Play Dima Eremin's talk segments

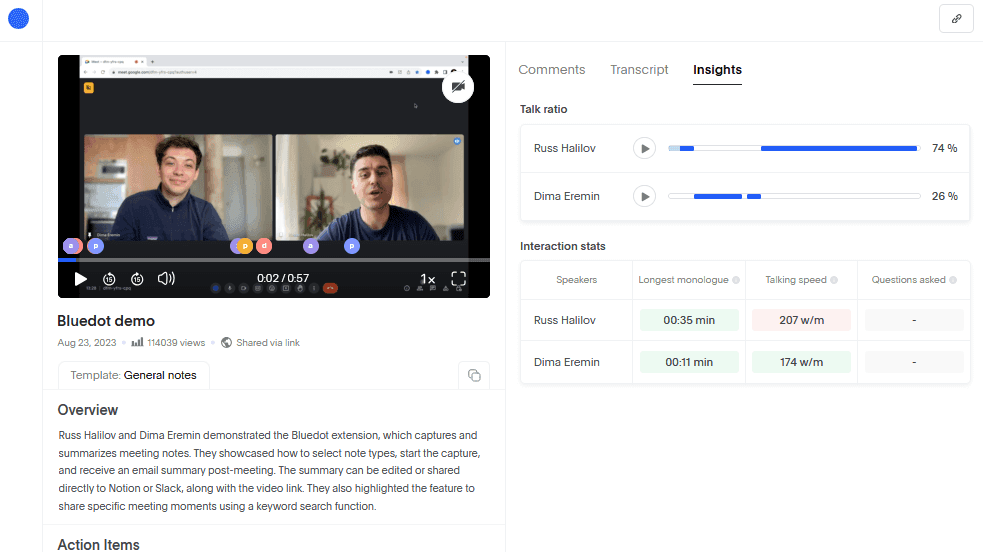pyautogui.click(x=644, y=197)
